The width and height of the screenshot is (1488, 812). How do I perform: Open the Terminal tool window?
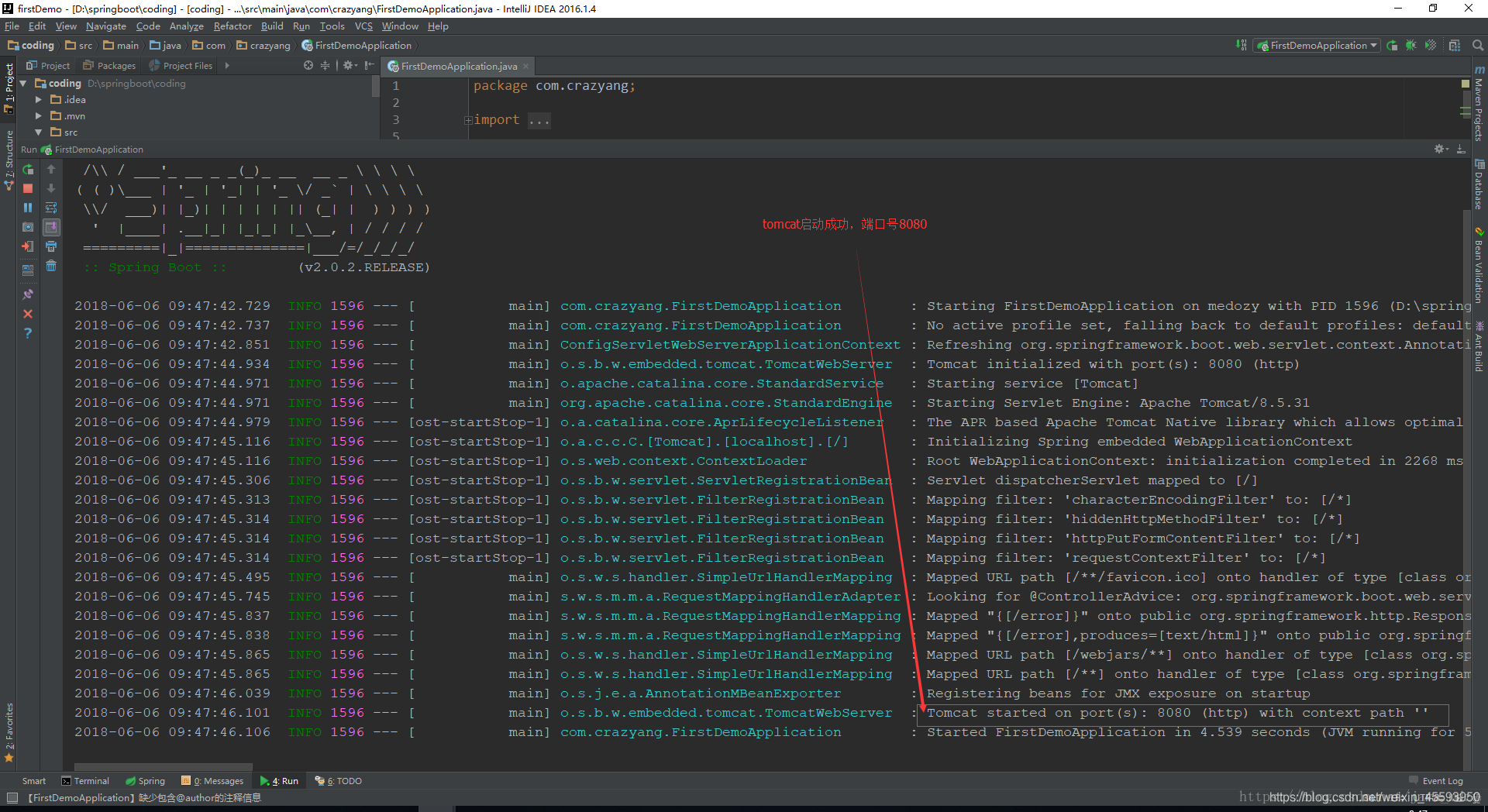85,781
